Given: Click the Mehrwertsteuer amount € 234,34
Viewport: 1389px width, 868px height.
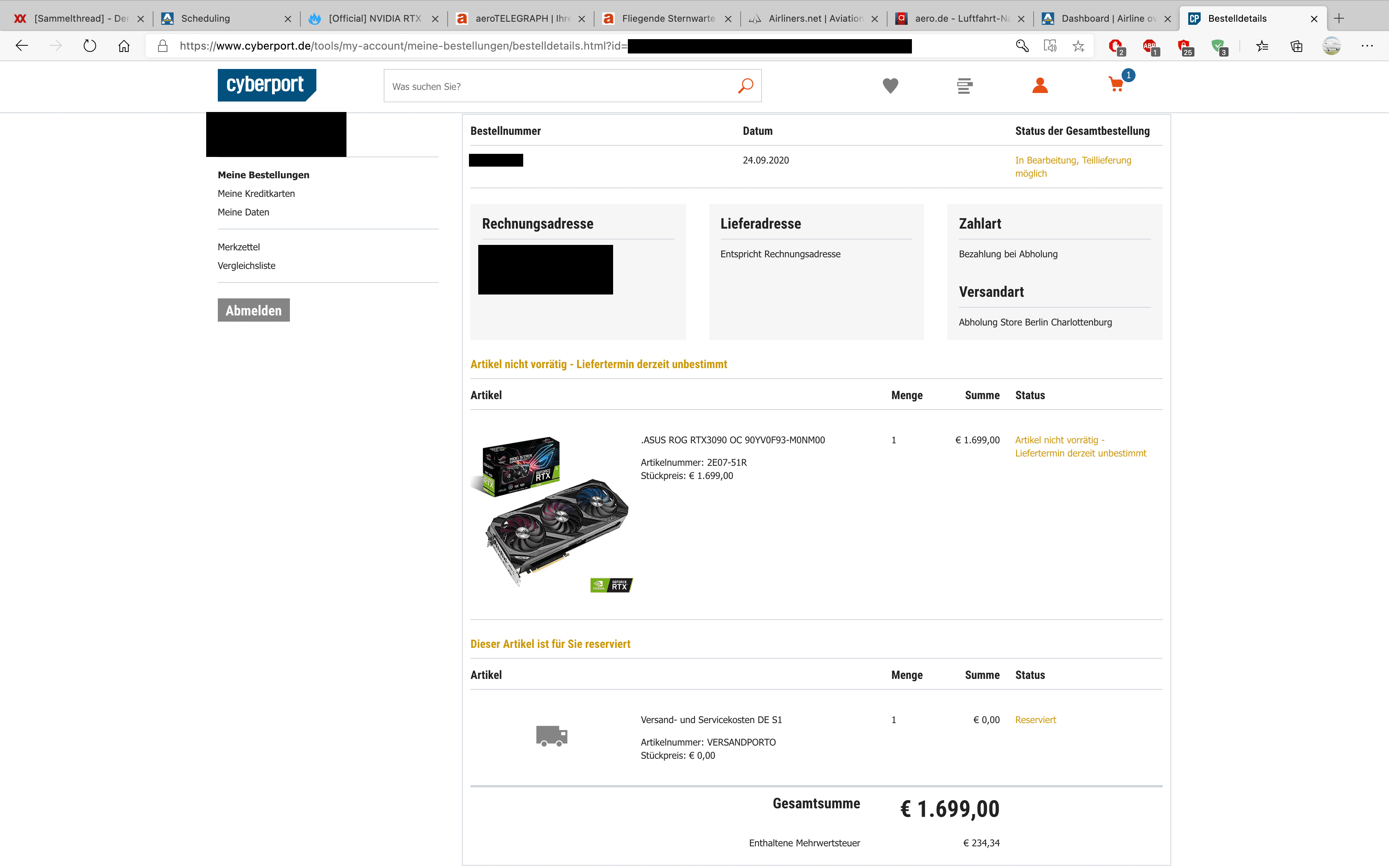Looking at the screenshot, I should click(981, 843).
